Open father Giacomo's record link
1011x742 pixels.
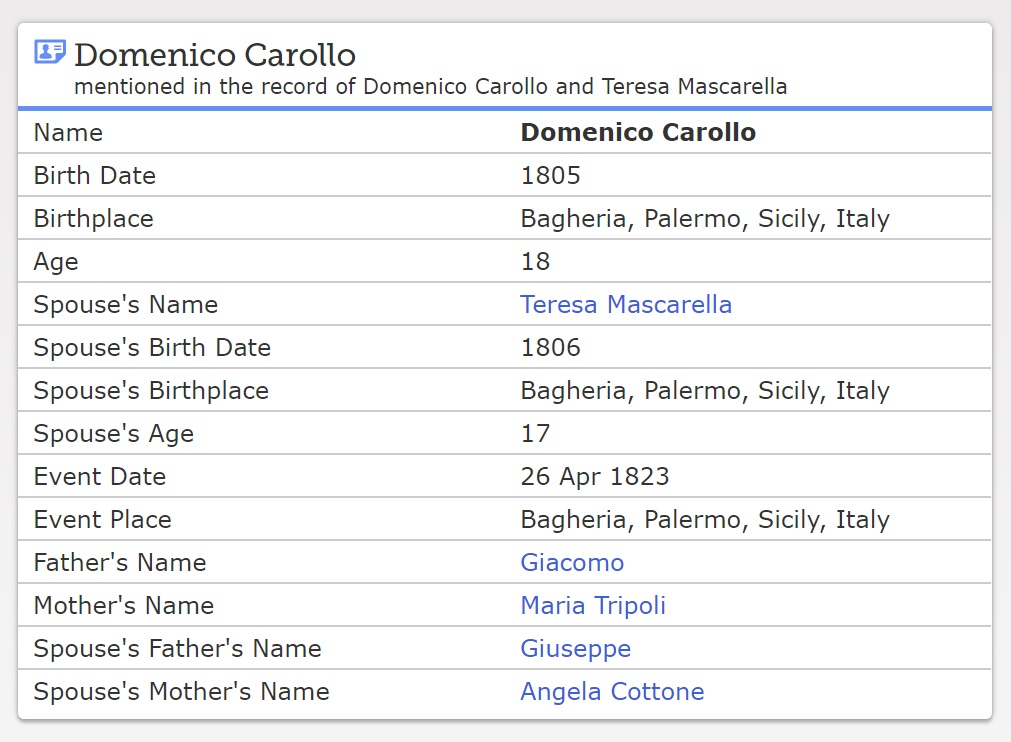572,563
